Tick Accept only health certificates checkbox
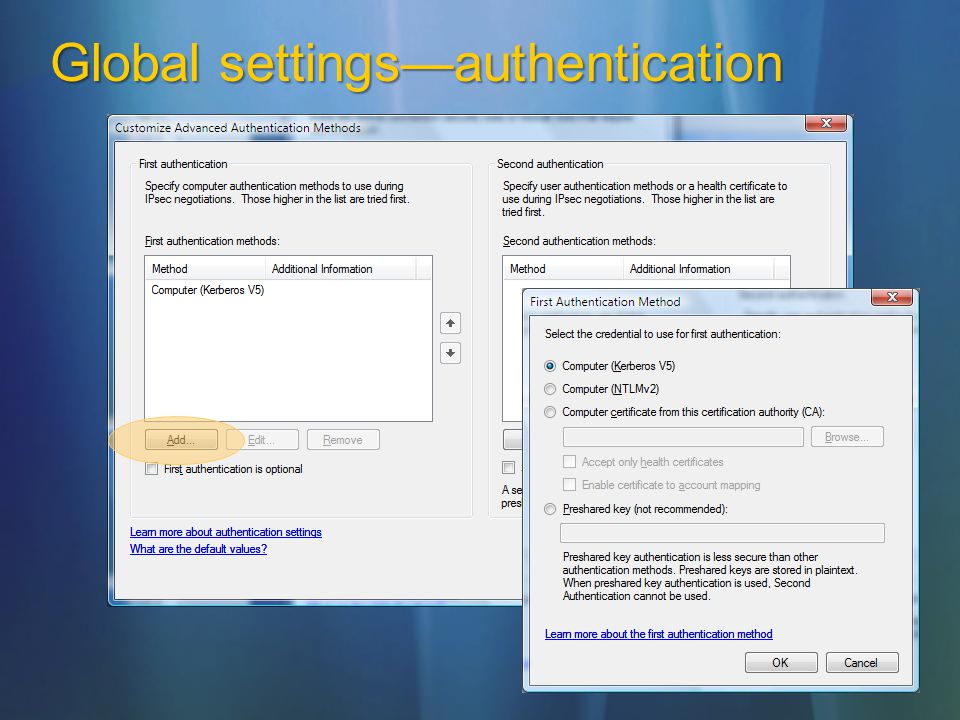This screenshot has height=720, width=960. point(569,462)
